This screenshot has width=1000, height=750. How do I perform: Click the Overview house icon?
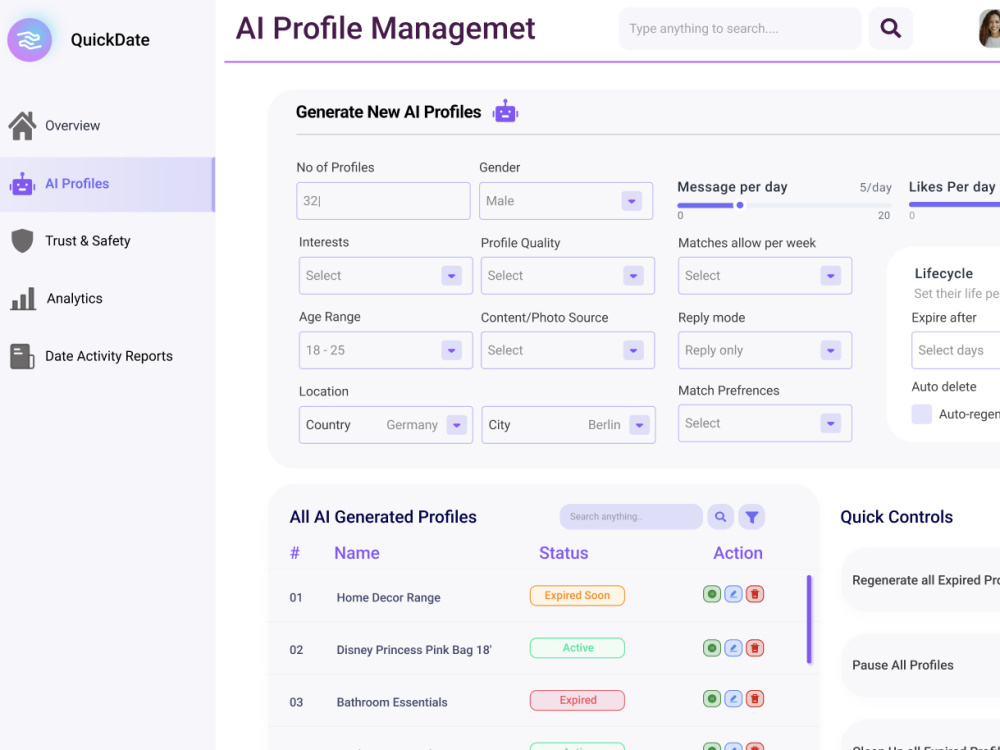(x=22, y=126)
